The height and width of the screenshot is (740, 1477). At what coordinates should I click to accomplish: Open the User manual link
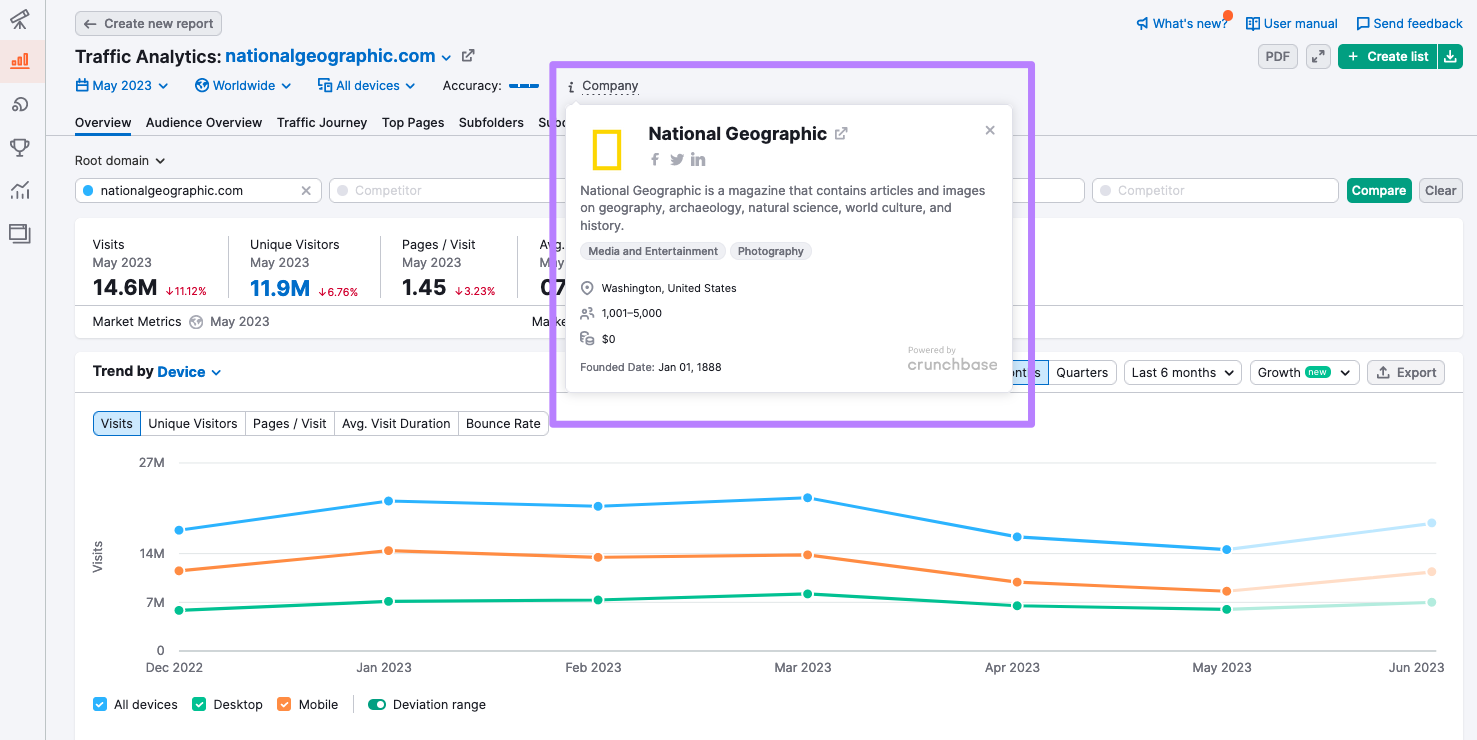point(1292,23)
